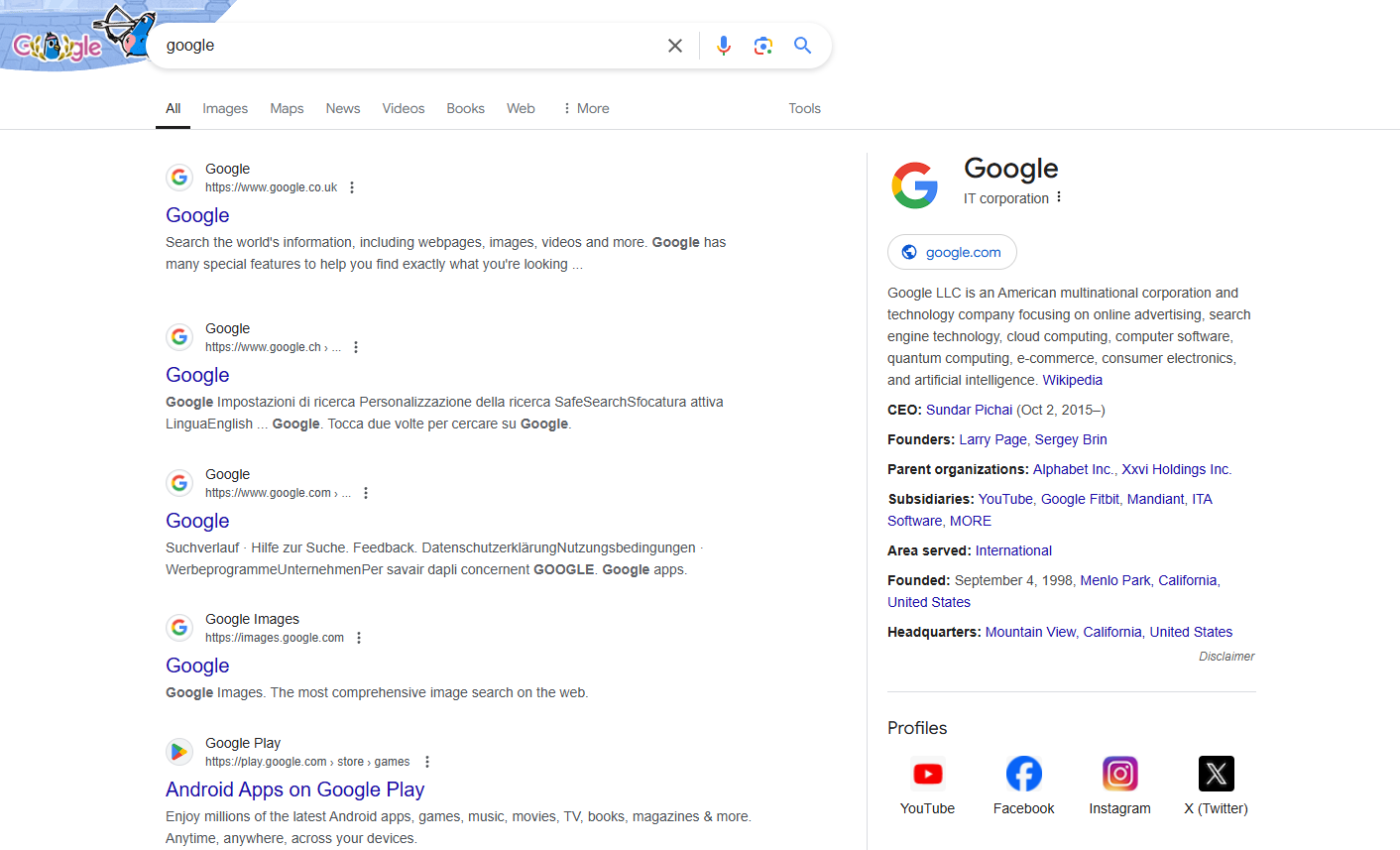Open the Google title link for google.ch
Viewport: 1400px width, 850px height.
pyautogui.click(x=197, y=375)
